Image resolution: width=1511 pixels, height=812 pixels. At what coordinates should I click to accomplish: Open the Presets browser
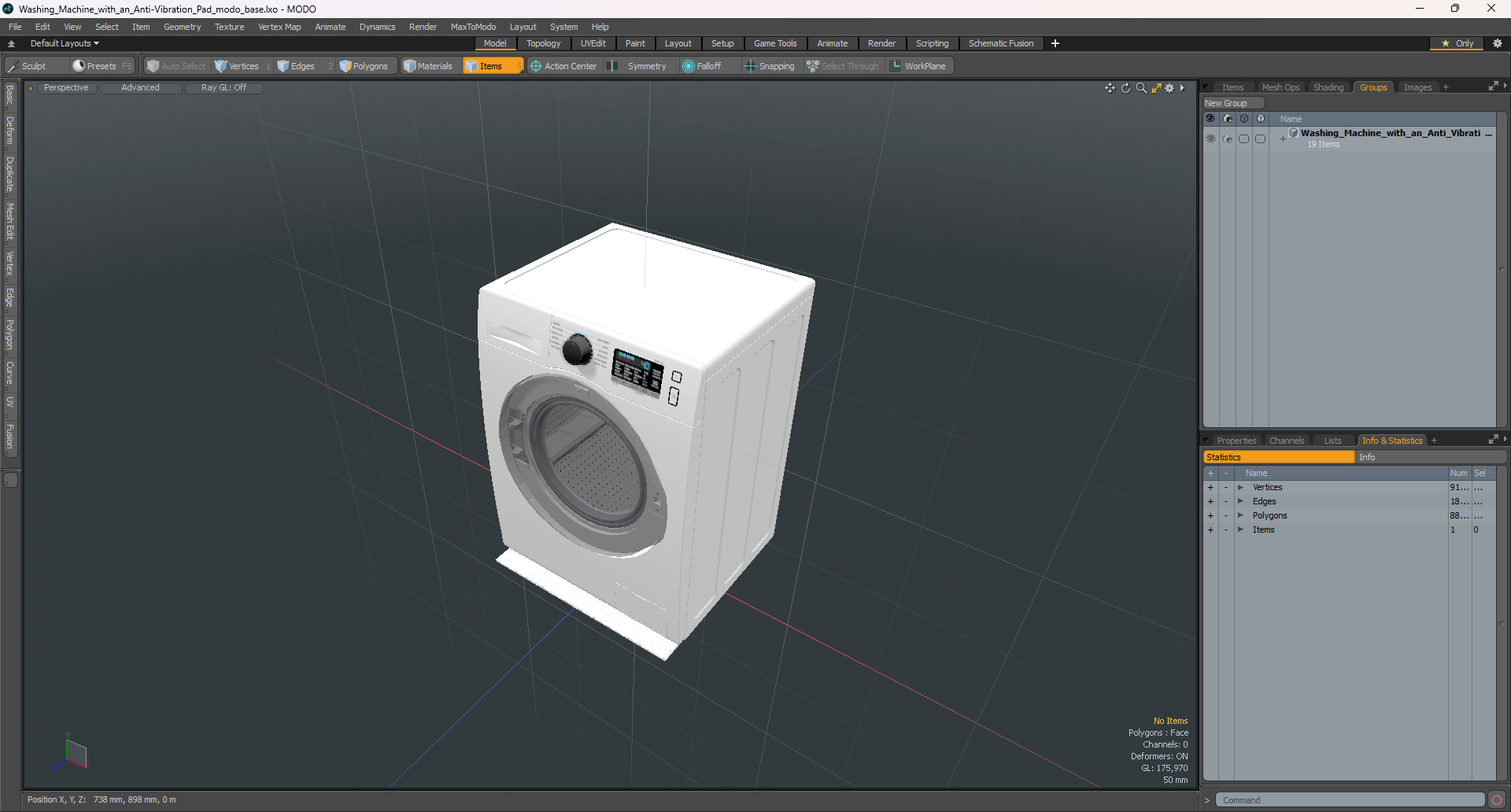pos(102,66)
